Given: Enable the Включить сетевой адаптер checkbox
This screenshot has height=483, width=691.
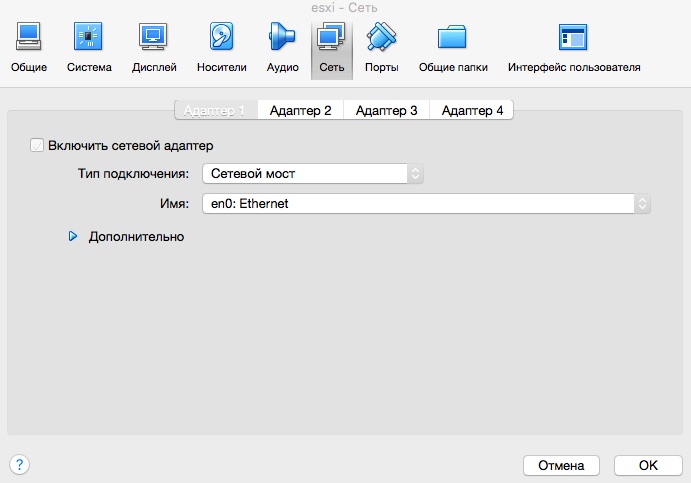Looking at the screenshot, I should [38, 146].
